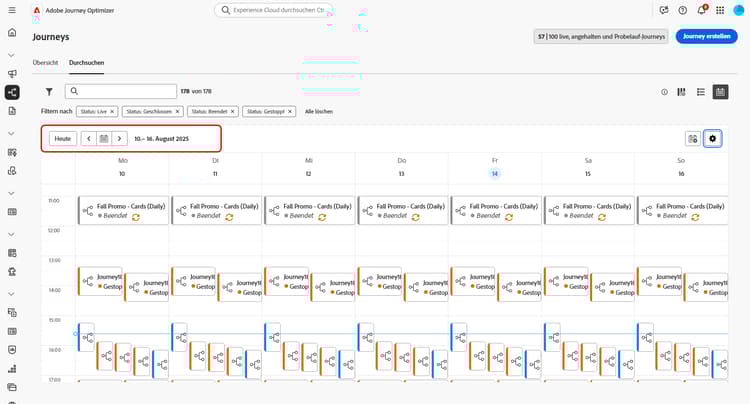
Task: Click Alle löschen to clear filters
Action: point(319,111)
